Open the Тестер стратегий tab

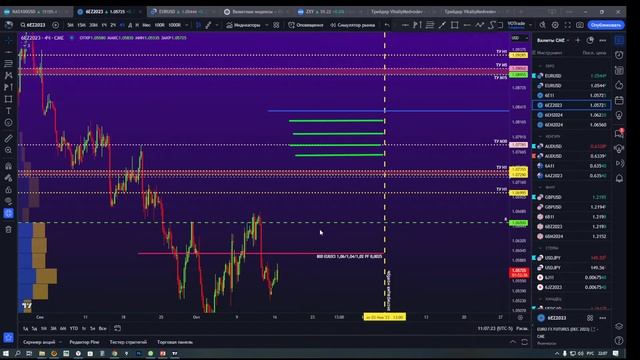pos(128,342)
